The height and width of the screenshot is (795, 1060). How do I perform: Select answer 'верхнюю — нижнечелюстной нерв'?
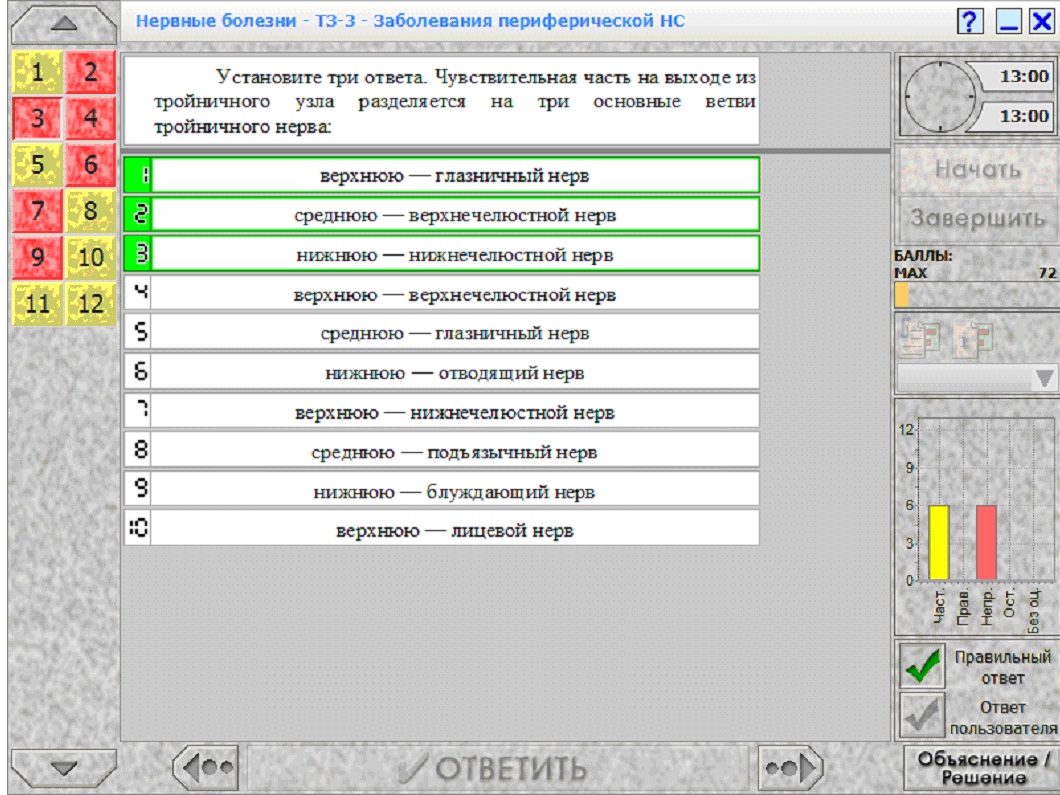point(441,412)
